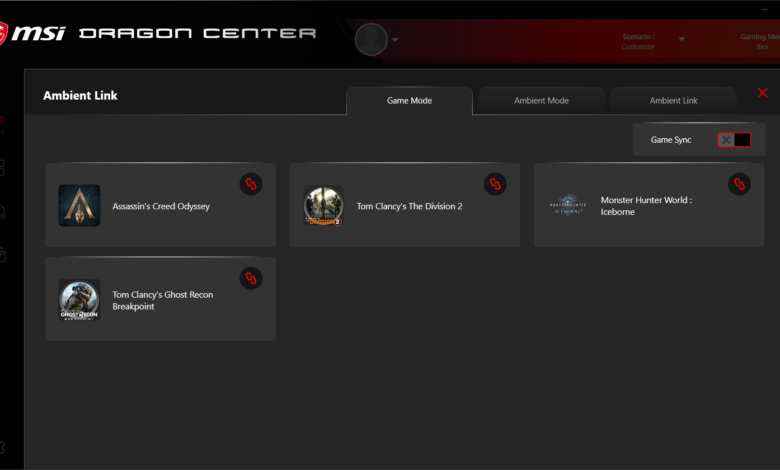
Task: Expand the profile dropdown arrow
Action: coord(395,40)
